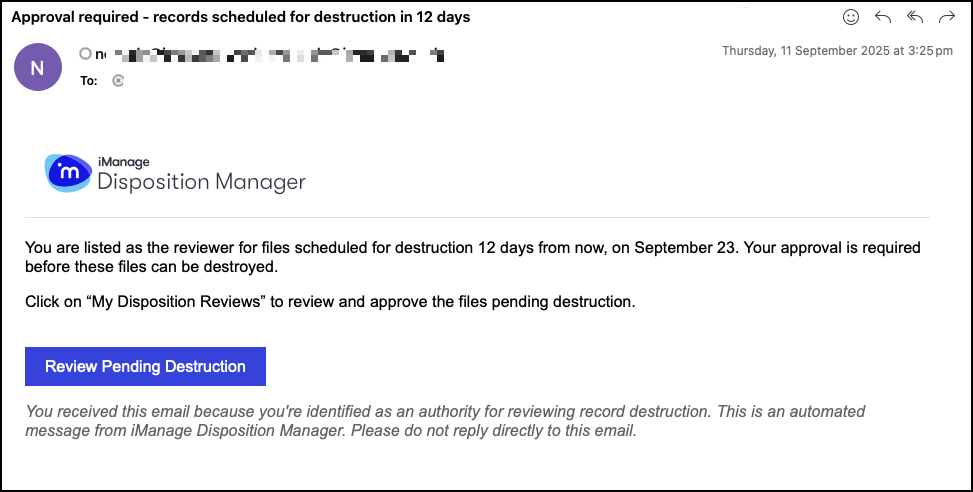
Task: Click recipient presence indicator beside To:
Action: (119, 81)
